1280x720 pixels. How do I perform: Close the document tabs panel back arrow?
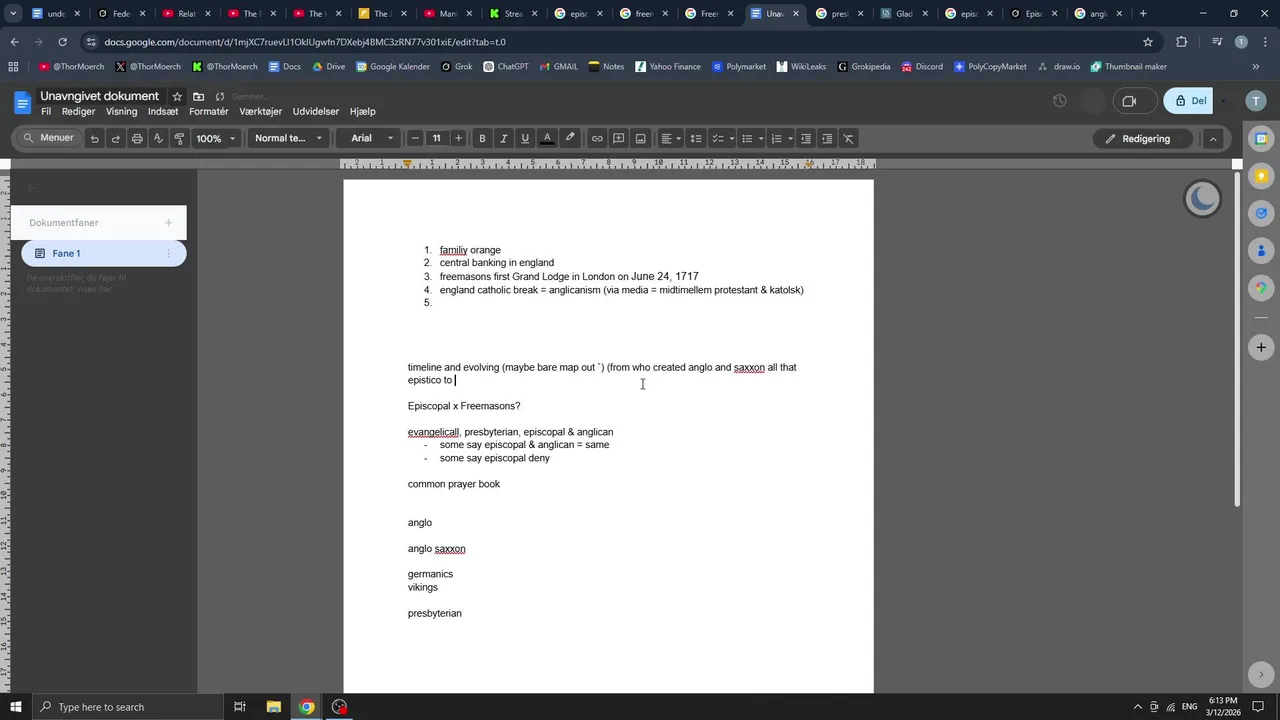[x=32, y=188]
